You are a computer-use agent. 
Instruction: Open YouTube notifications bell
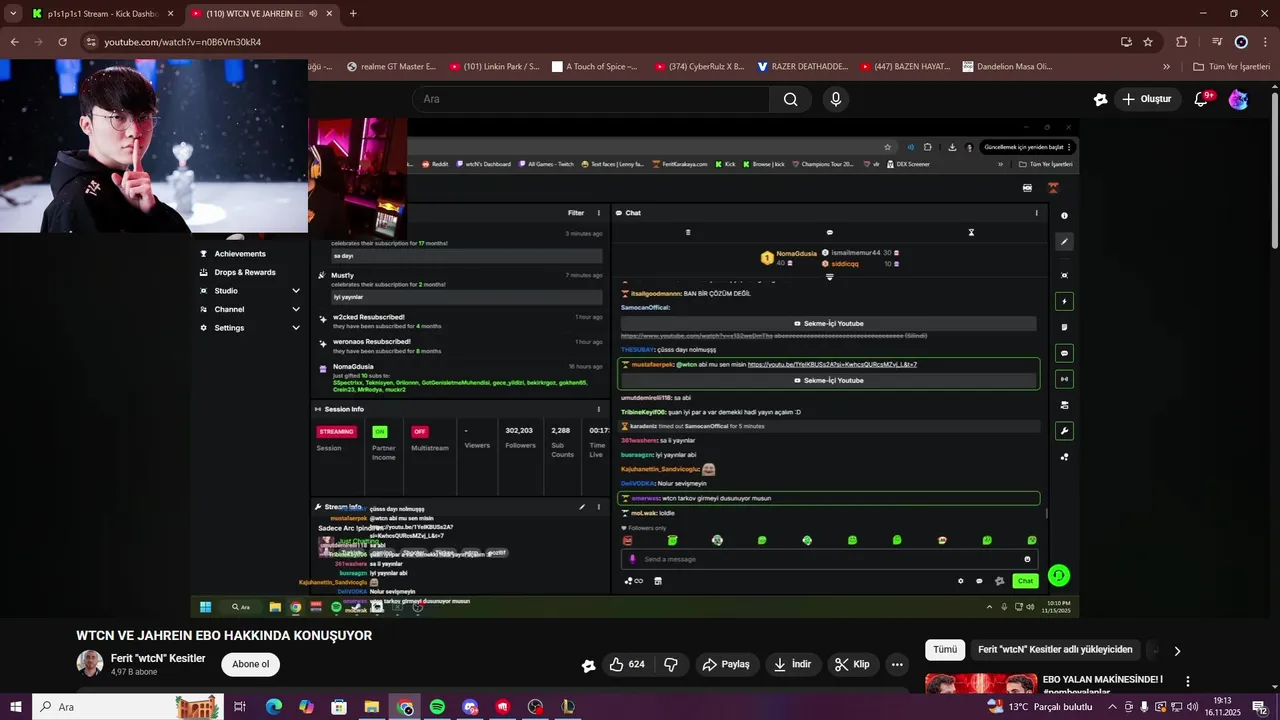pos(1201,99)
